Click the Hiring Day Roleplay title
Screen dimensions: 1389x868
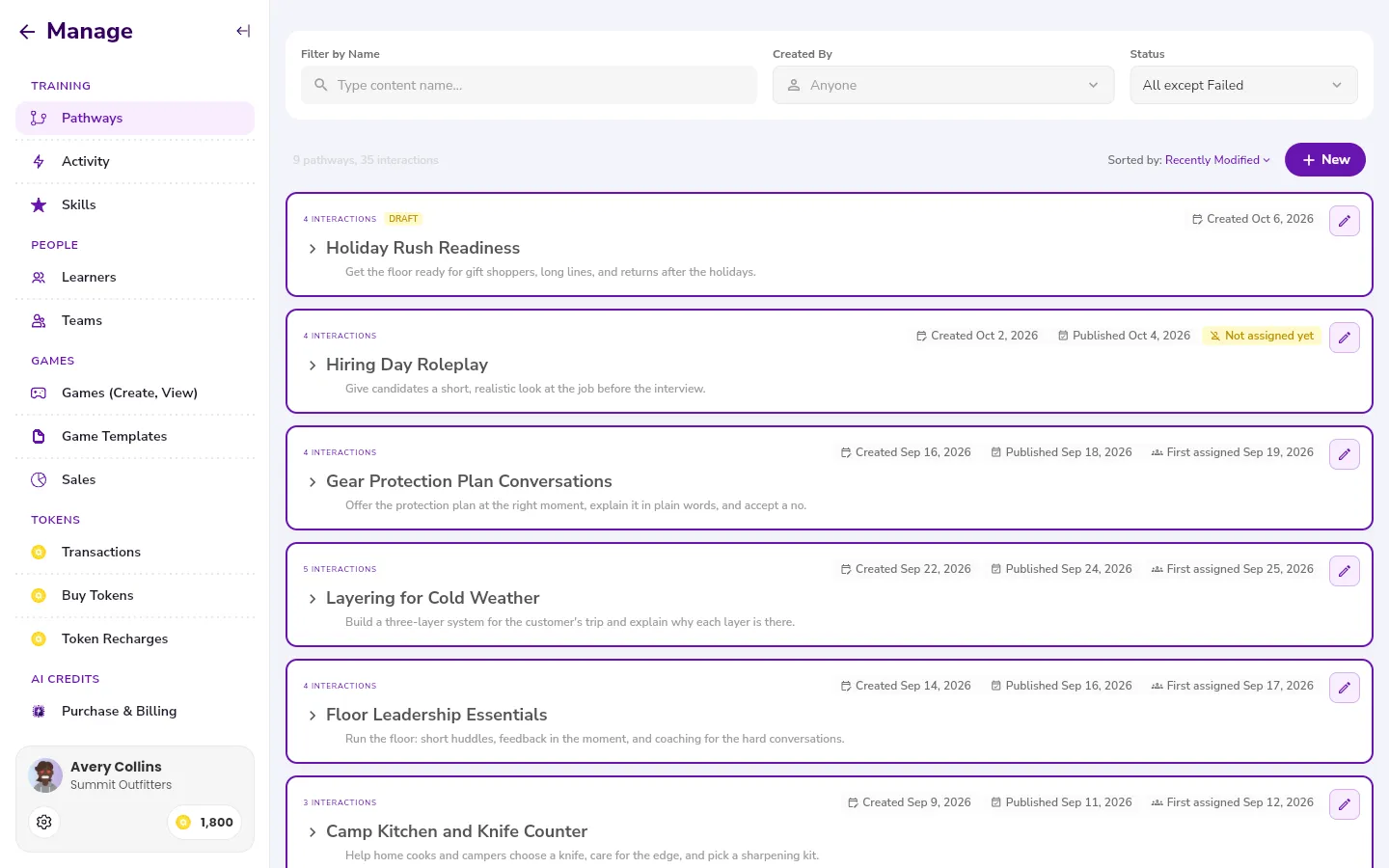click(407, 365)
